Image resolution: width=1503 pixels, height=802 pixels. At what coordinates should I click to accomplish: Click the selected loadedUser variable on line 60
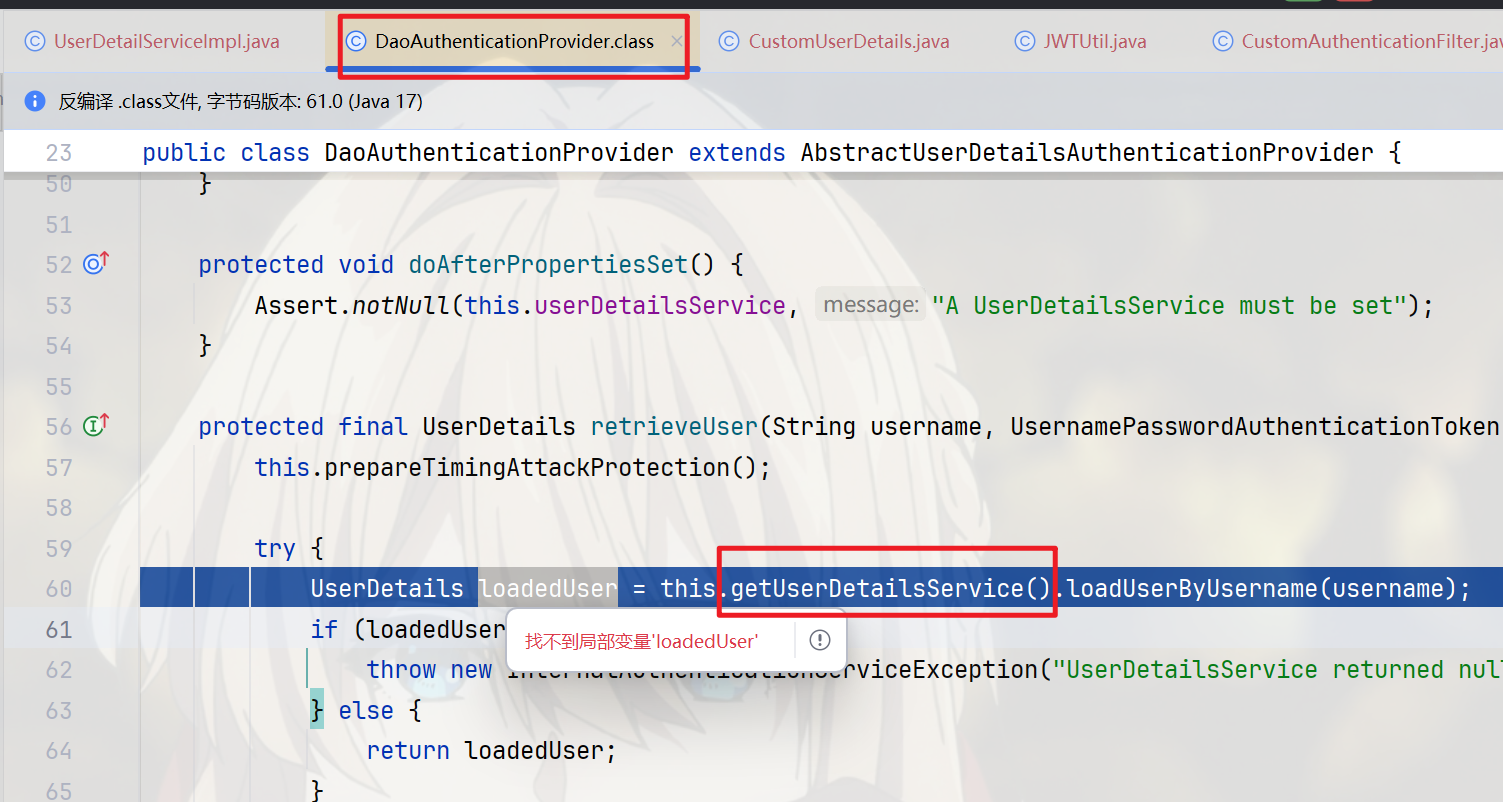pos(547,588)
